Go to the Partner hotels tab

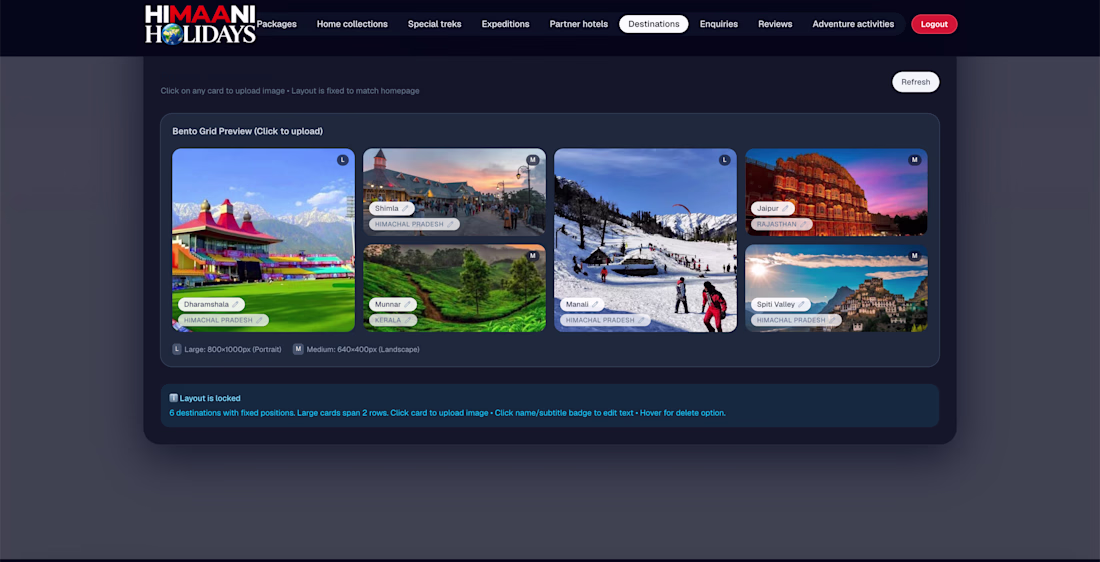point(579,24)
